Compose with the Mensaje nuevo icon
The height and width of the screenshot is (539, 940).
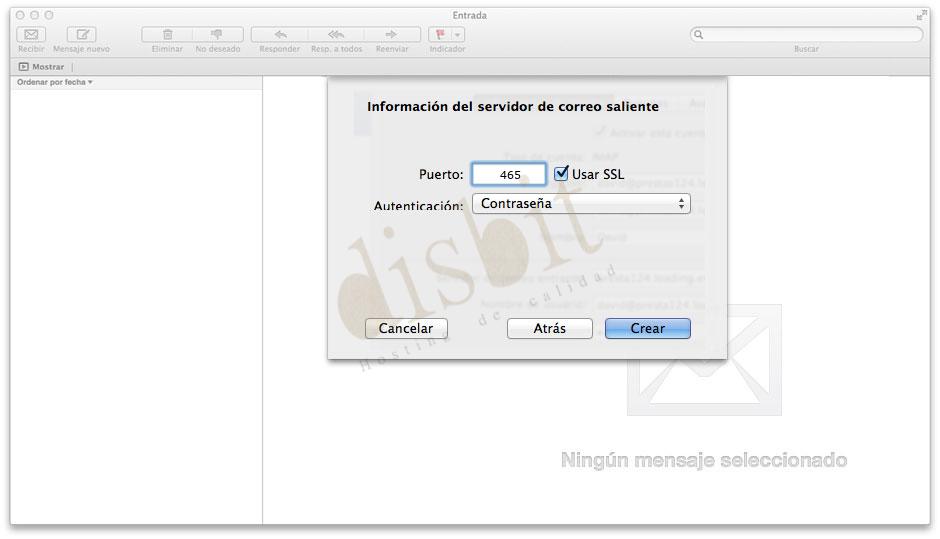point(82,34)
